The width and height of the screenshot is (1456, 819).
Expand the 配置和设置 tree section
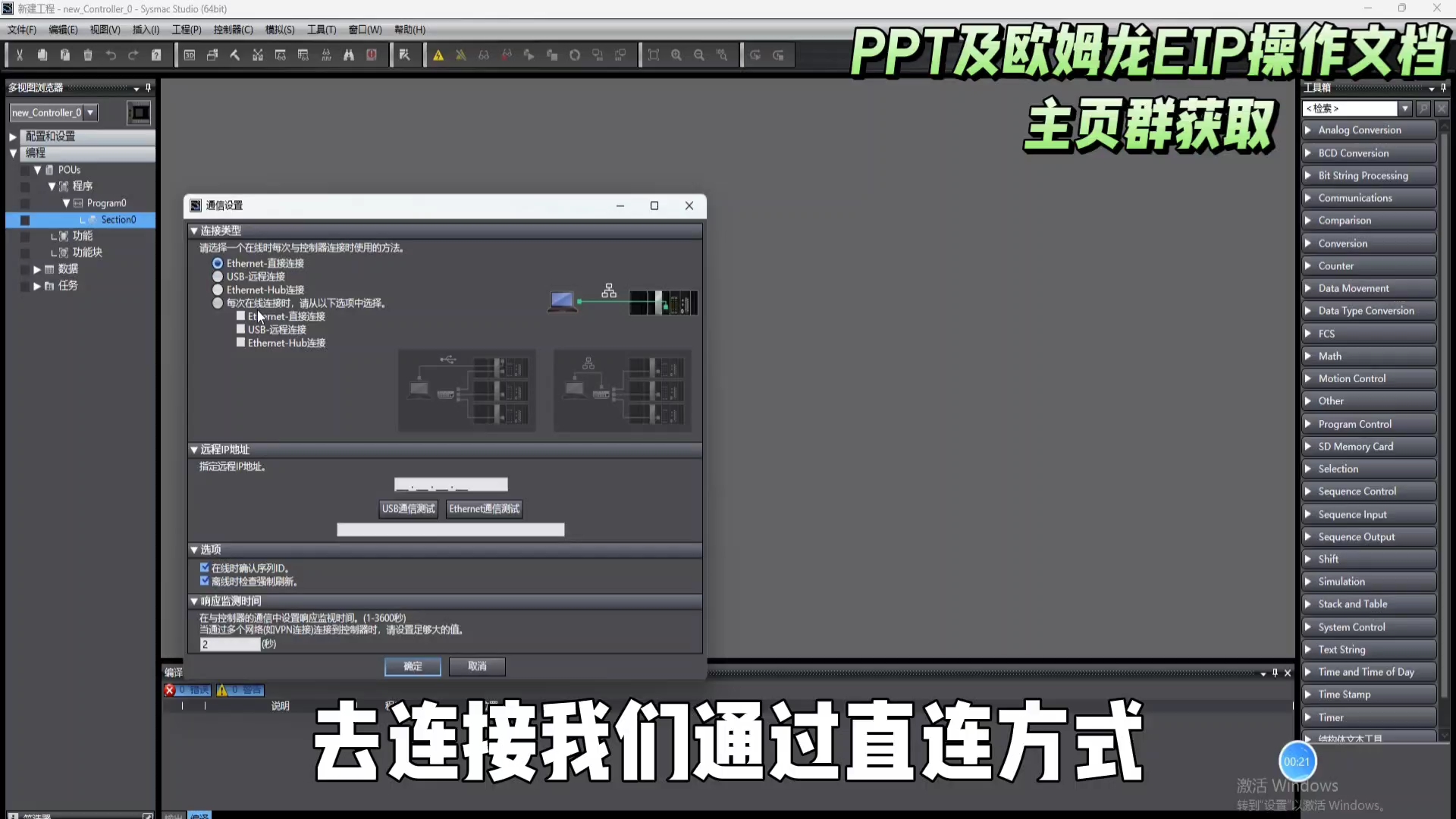(13, 136)
